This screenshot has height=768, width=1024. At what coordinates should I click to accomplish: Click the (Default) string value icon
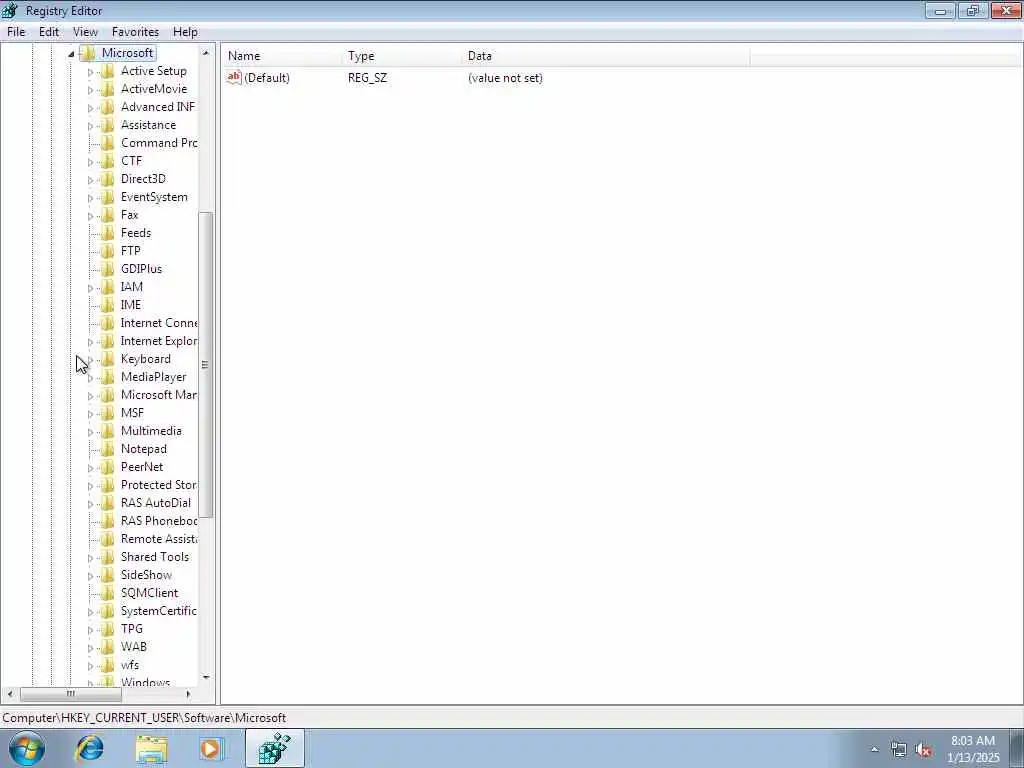234,78
